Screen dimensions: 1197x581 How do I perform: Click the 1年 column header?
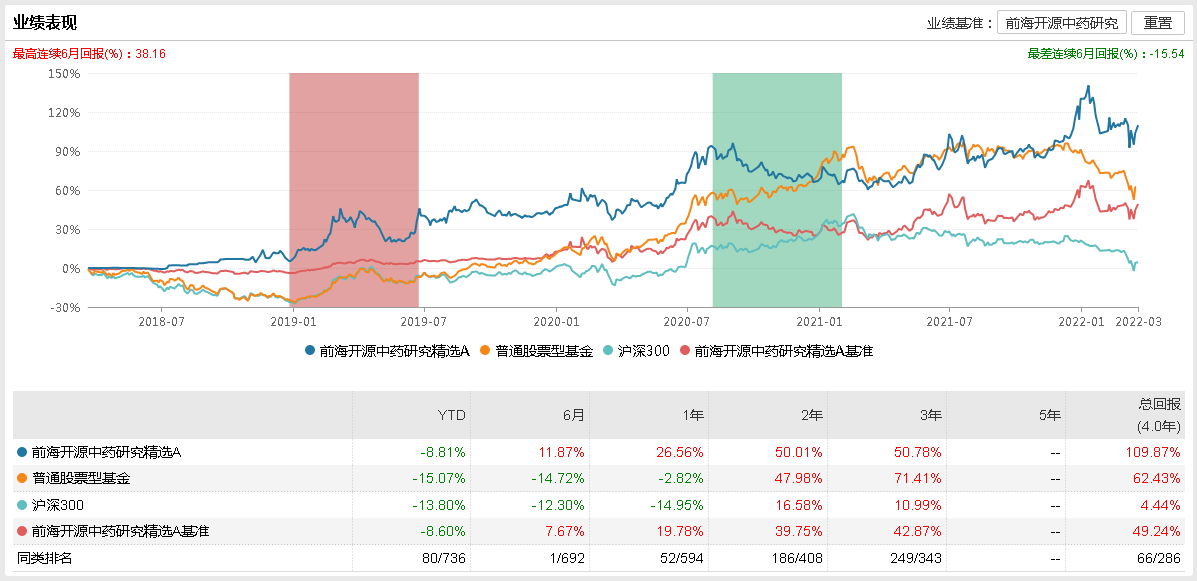(x=691, y=415)
